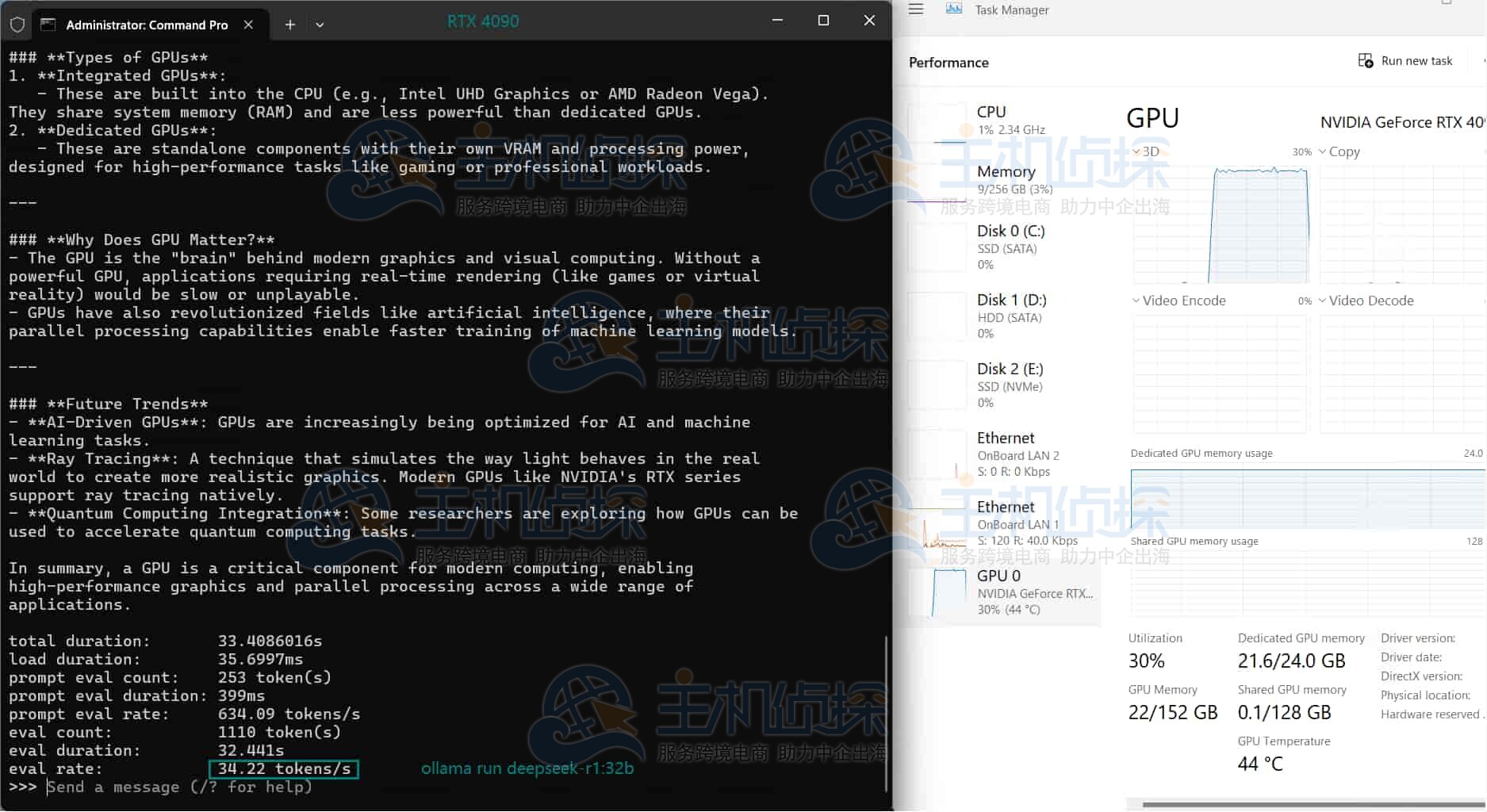1487x812 pixels.
Task: Open the Video Encode engine selector
Action: point(1136,301)
